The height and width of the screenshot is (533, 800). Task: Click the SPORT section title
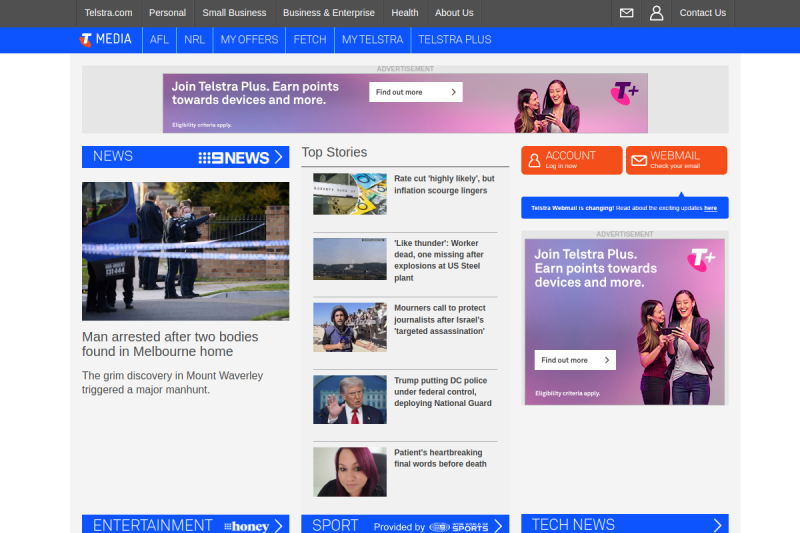[335, 525]
